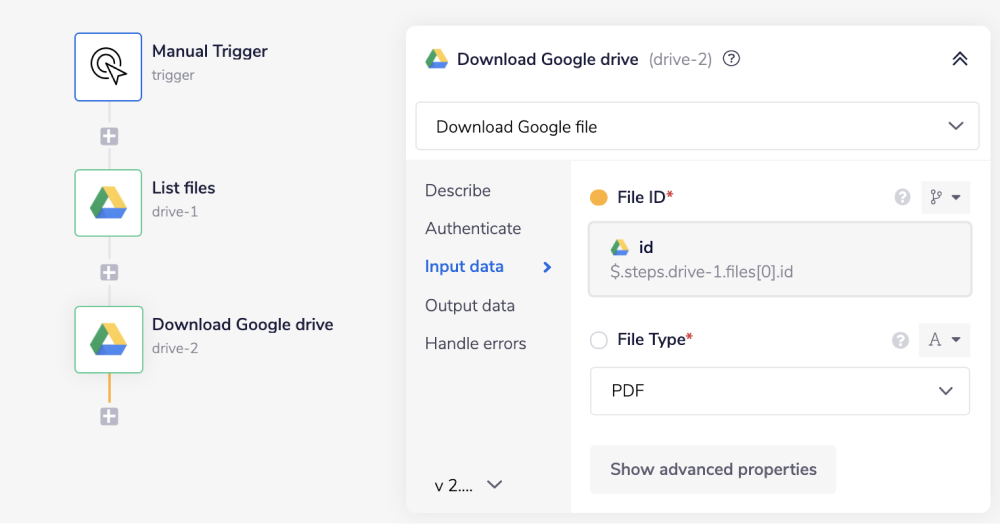1000x524 pixels.
Task: Add a step after List files
Action: click(x=109, y=272)
